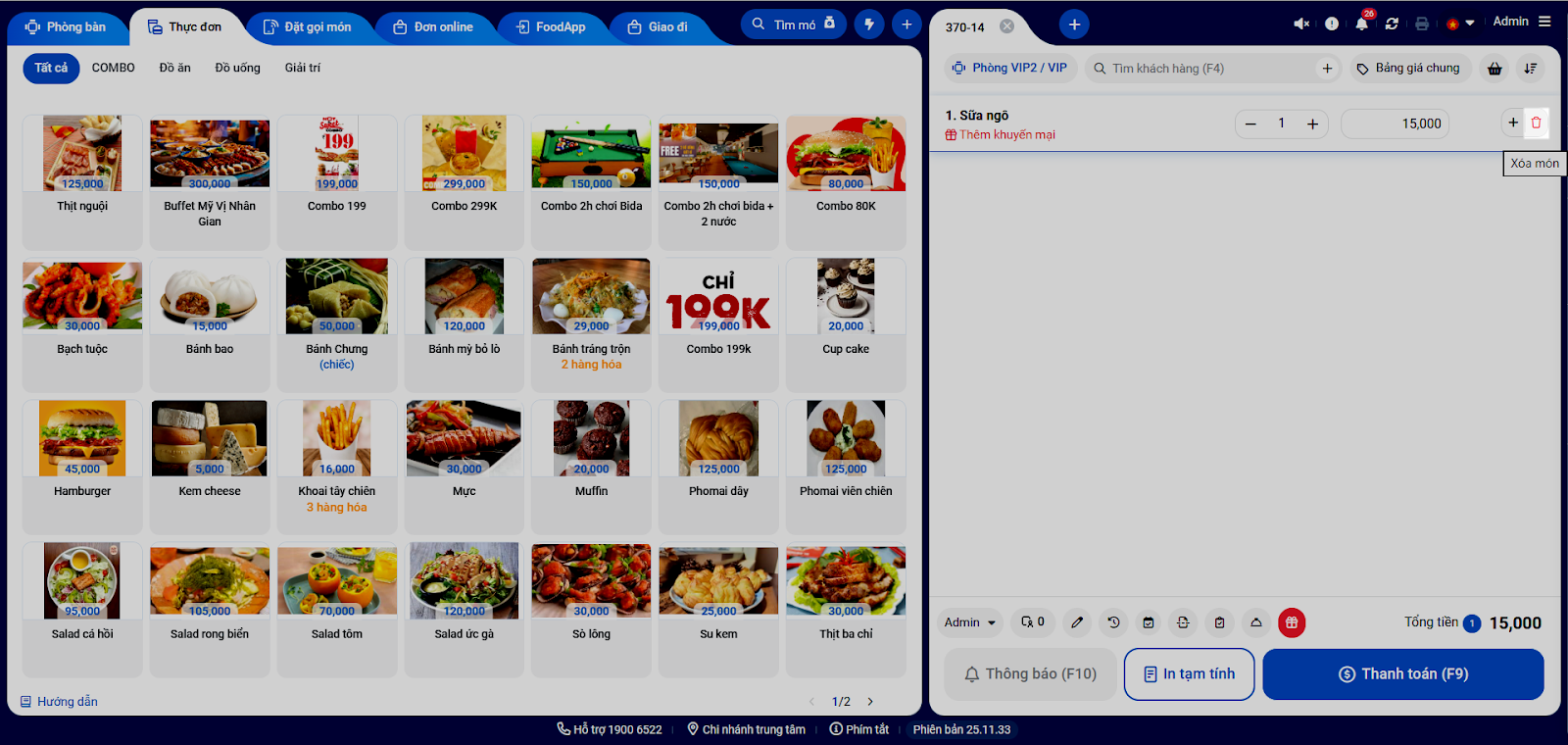Select the Bánh bao menu item
1568x745 pixels.
pyautogui.click(x=210, y=323)
